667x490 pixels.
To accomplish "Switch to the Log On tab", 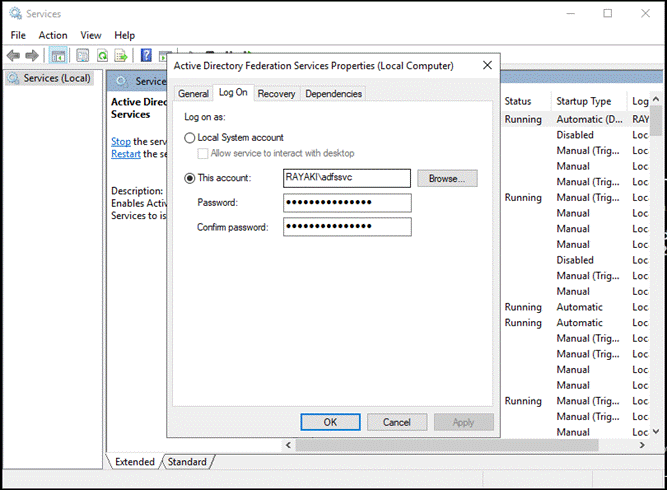I will (x=233, y=92).
